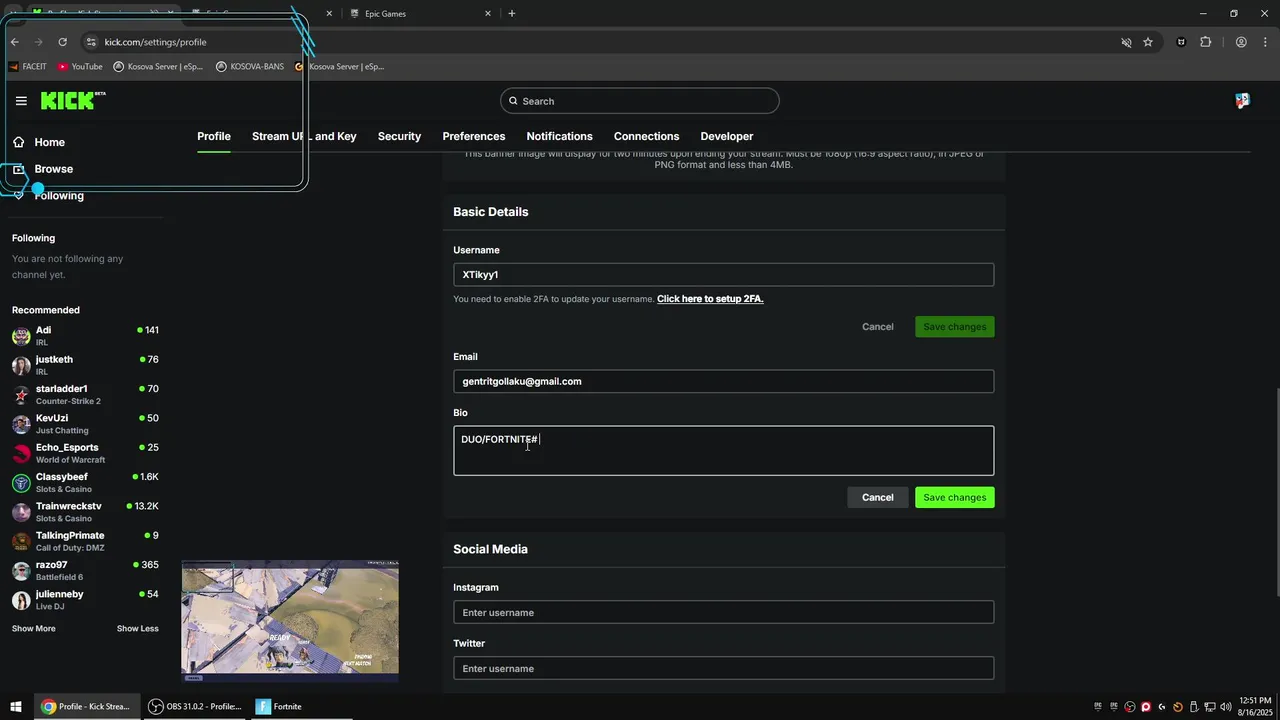1280x720 pixels.
Task: Click the OBS tray icon
Action: [x=1129, y=707]
